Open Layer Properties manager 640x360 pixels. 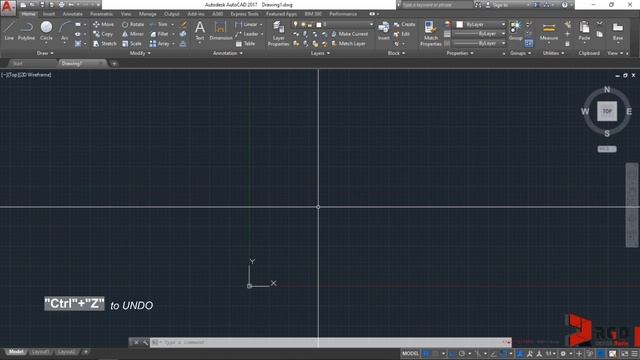tap(278, 34)
